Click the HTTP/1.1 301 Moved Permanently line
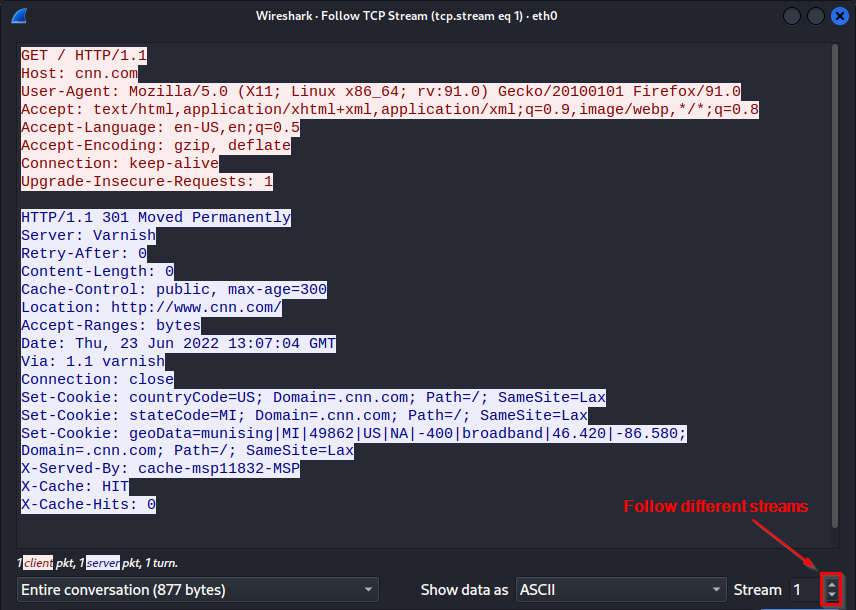 pos(155,217)
